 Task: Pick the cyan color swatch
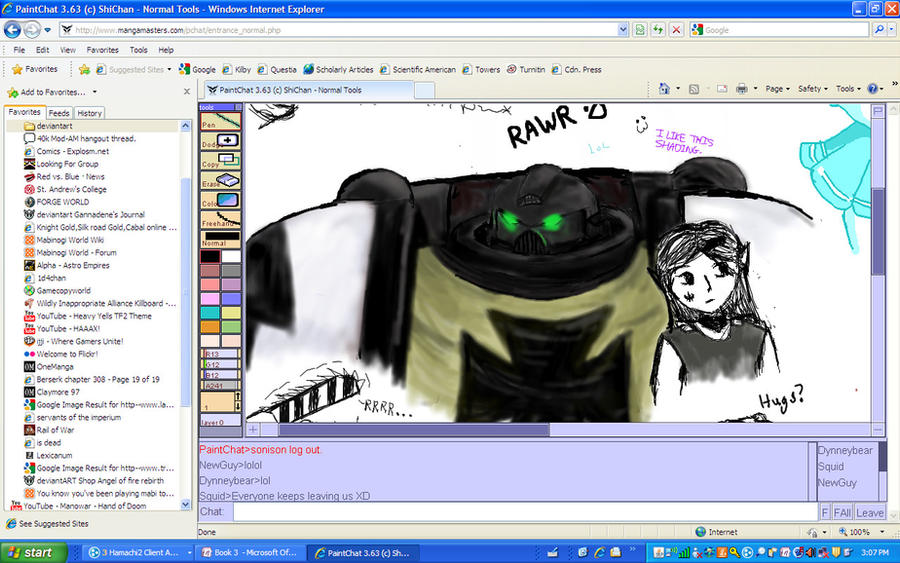click(210, 313)
